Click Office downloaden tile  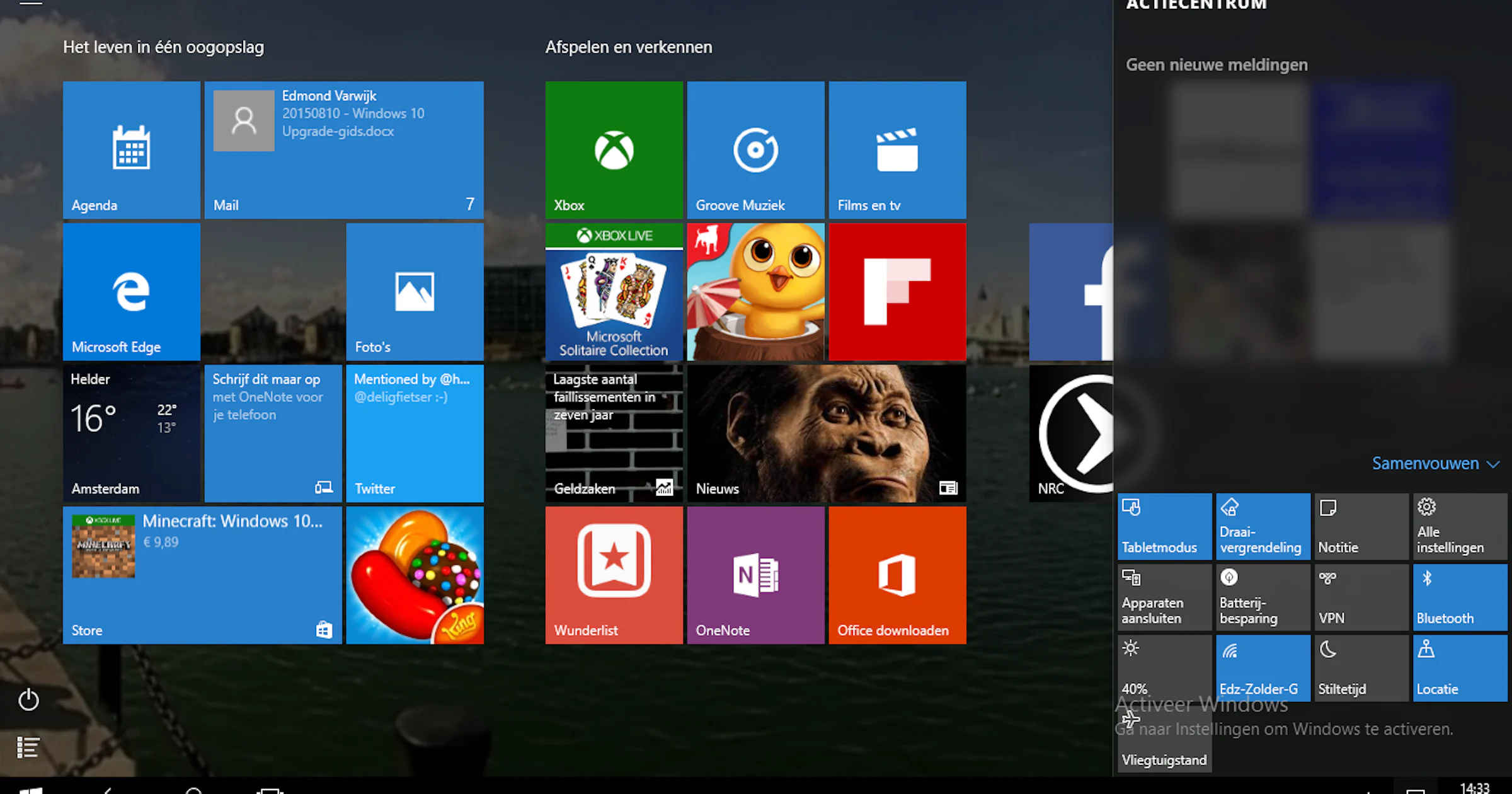(x=897, y=575)
